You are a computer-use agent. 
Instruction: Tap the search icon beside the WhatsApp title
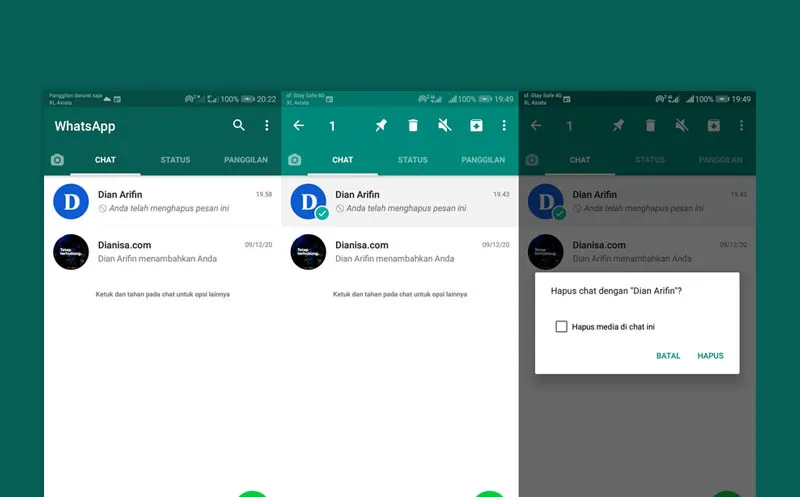tap(238, 126)
